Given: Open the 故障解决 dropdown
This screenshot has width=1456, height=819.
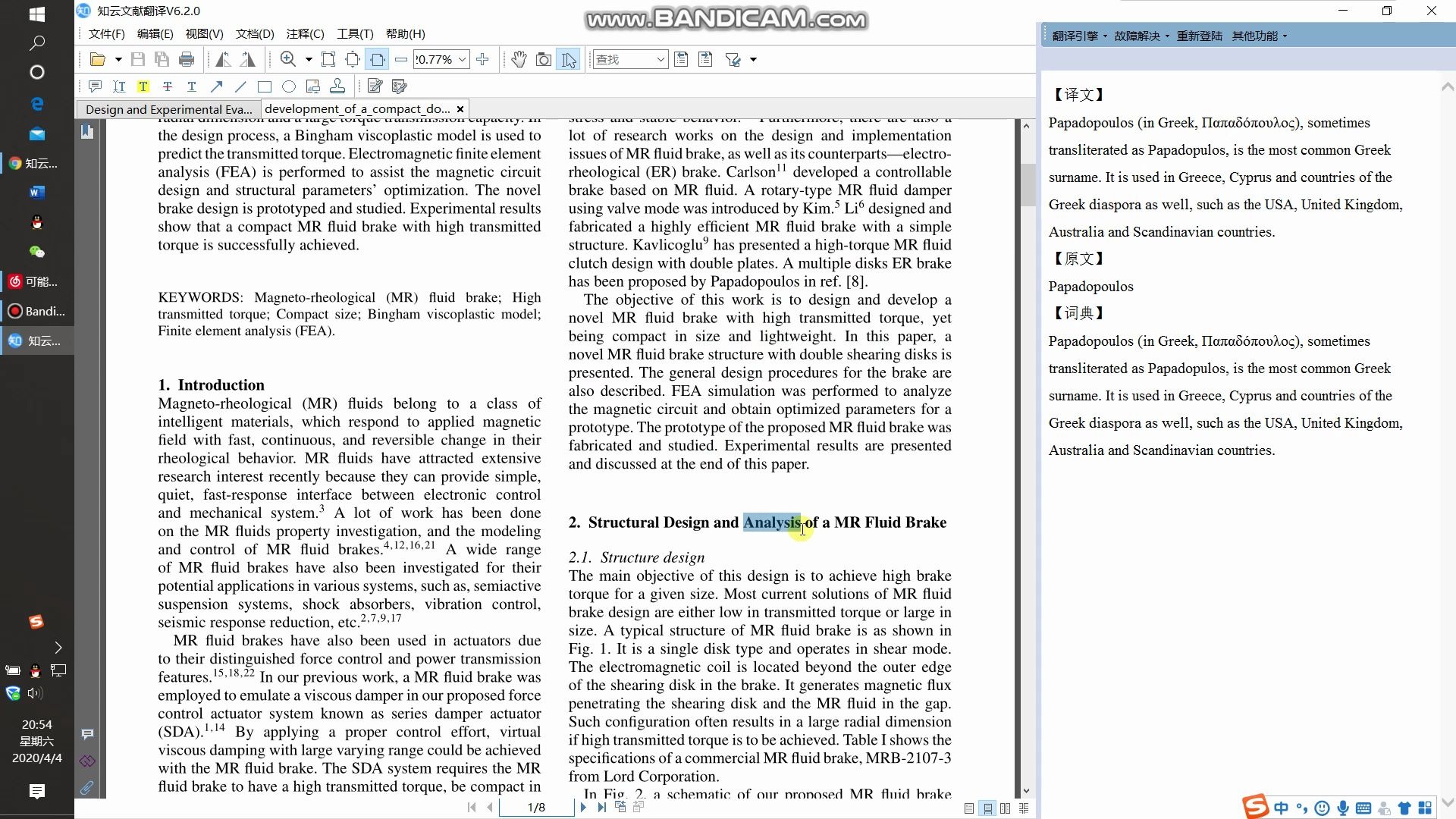Looking at the screenshot, I should [x=1141, y=36].
